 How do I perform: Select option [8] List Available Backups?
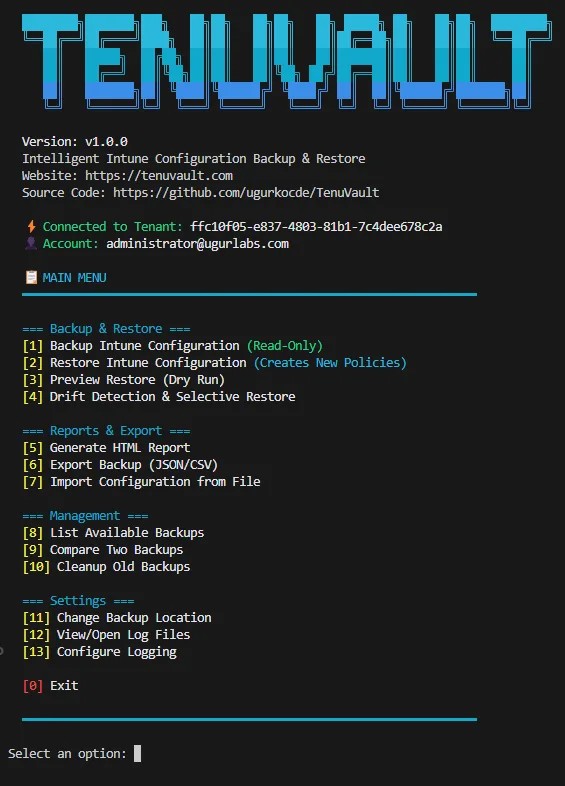pyautogui.click(x=113, y=532)
